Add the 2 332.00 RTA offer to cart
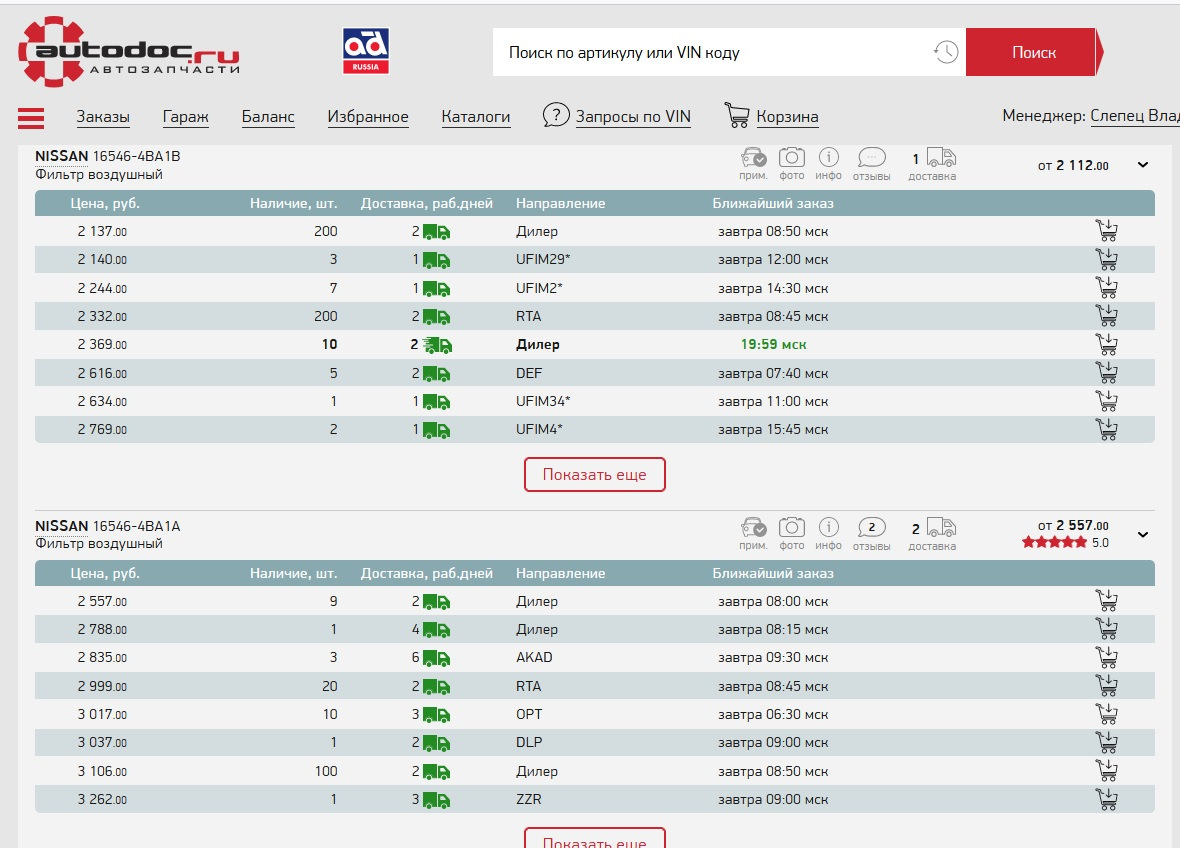The height and width of the screenshot is (848, 1180). pyautogui.click(x=1106, y=315)
